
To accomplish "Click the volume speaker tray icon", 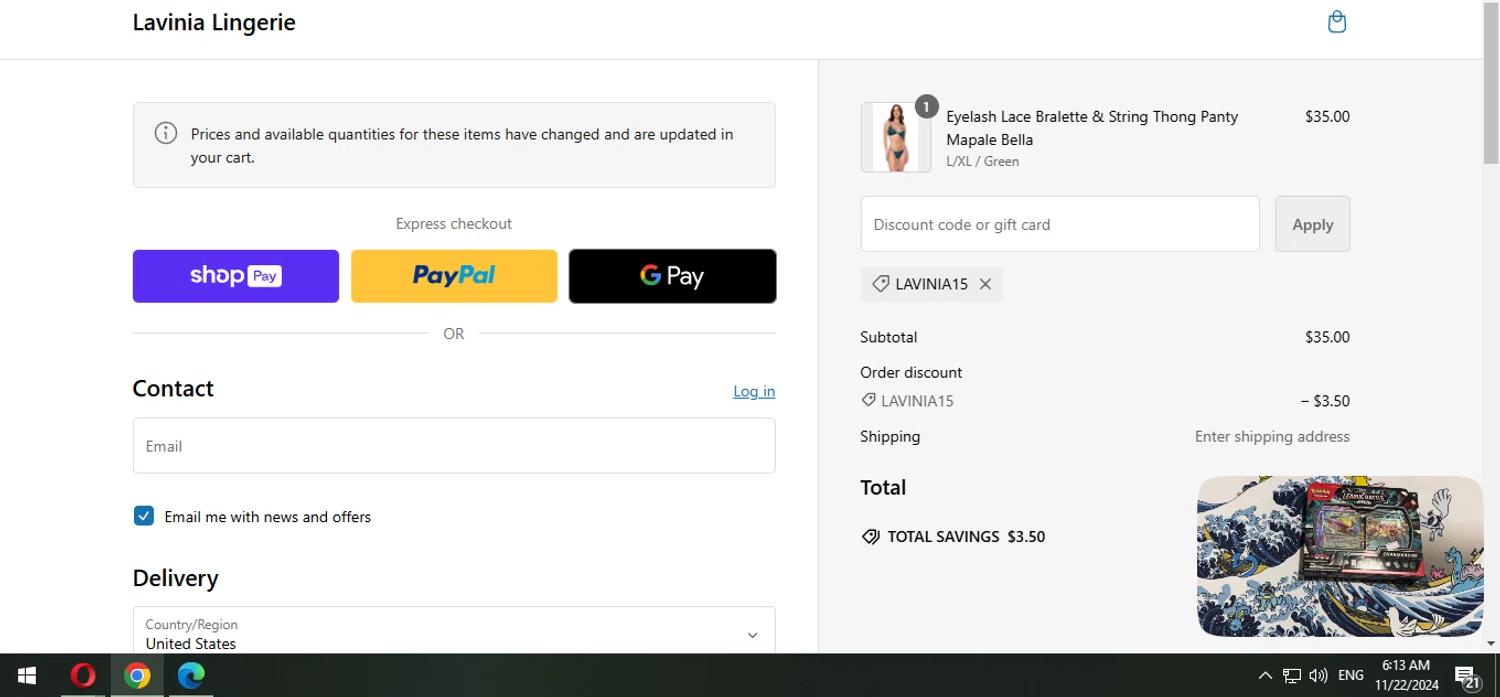I will [x=1318, y=676].
